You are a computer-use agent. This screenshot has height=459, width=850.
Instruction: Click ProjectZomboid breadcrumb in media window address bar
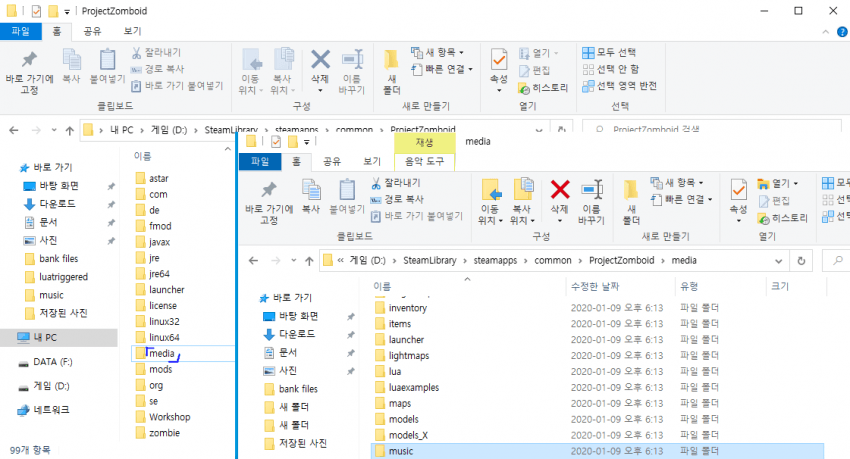621,261
